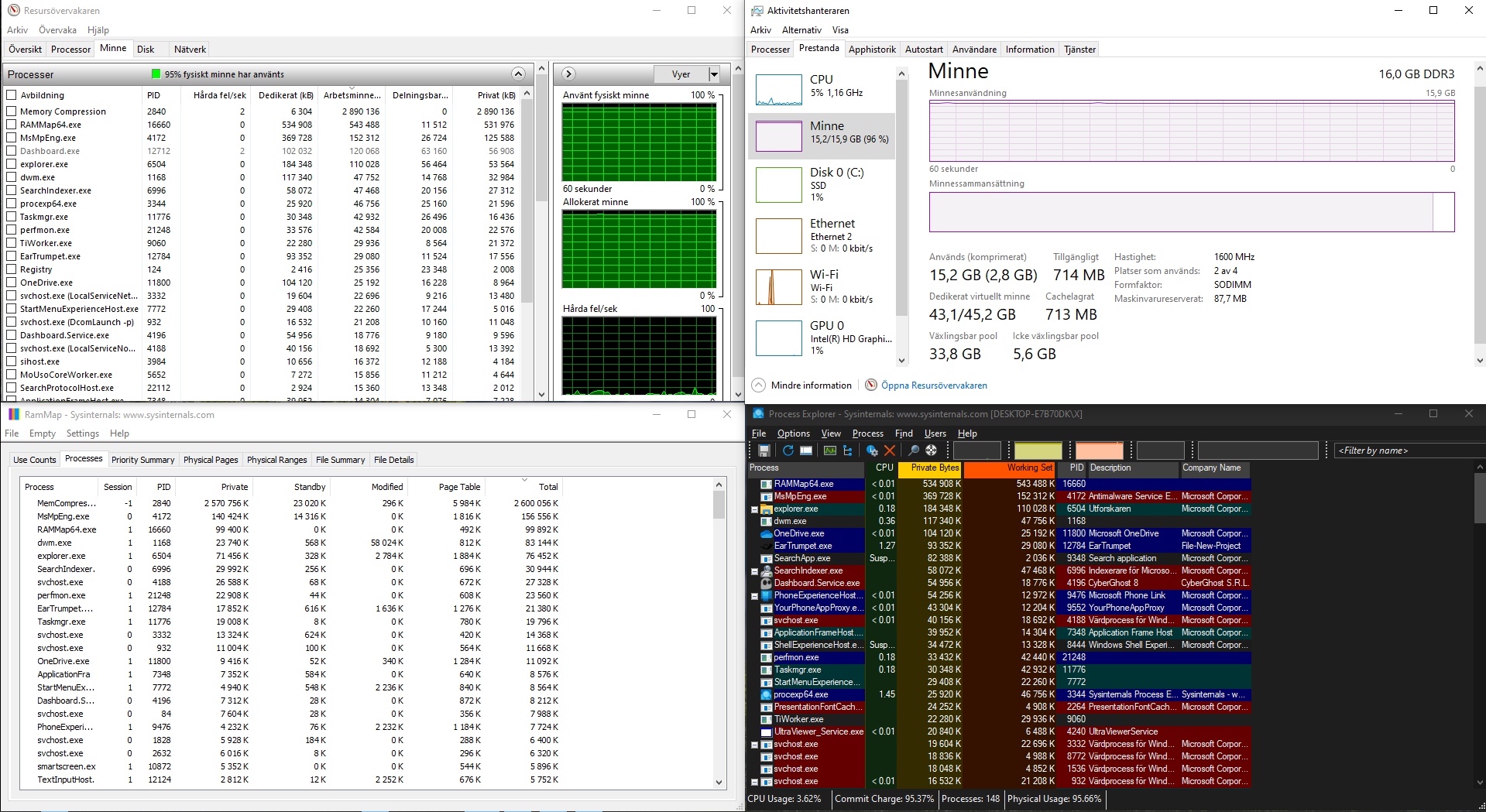Click the PhoneExperienceHost icon in Process Explorer
1486x812 pixels.
coord(767,595)
